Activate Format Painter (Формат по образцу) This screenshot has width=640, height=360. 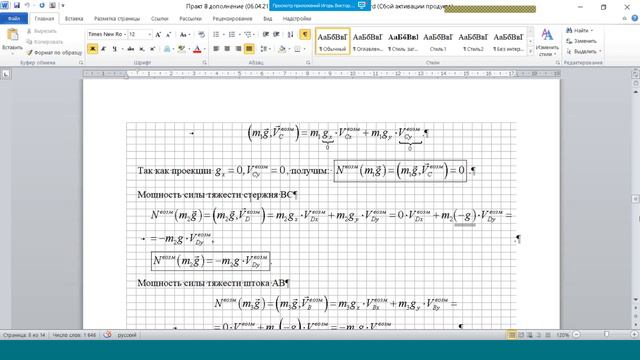coord(54,52)
